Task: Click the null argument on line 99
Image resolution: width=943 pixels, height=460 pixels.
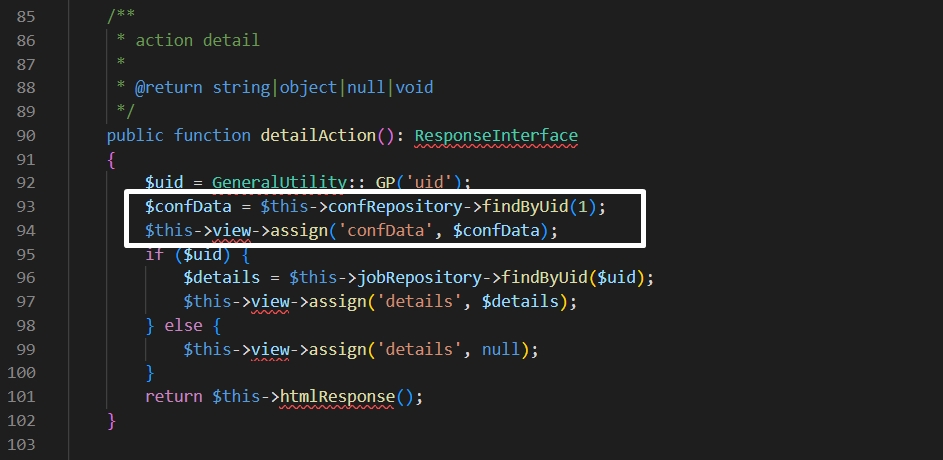Action: pyautogui.click(x=501, y=349)
